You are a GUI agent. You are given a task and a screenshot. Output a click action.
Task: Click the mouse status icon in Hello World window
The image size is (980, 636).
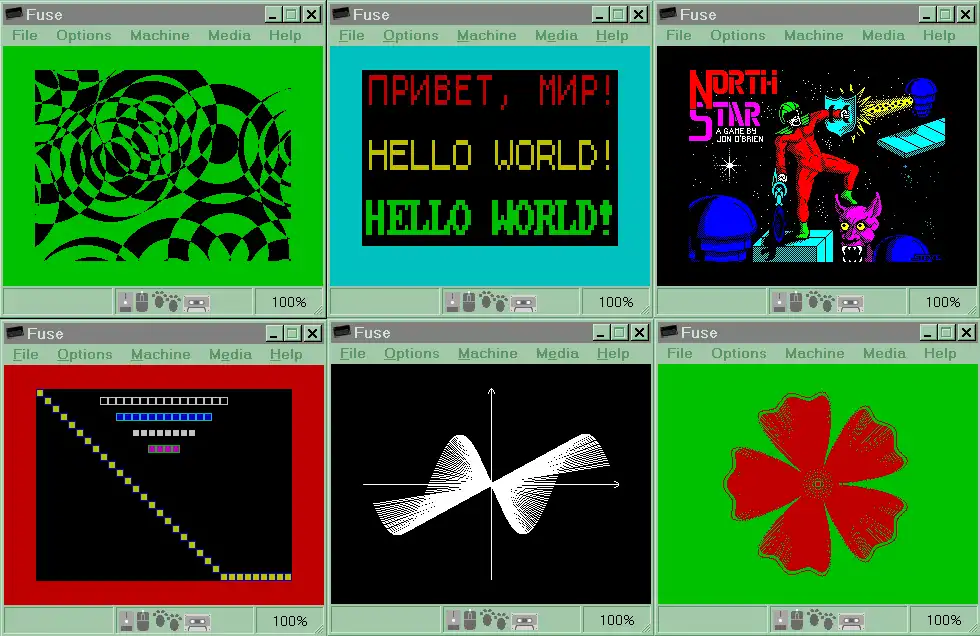pyautogui.click(x=469, y=302)
